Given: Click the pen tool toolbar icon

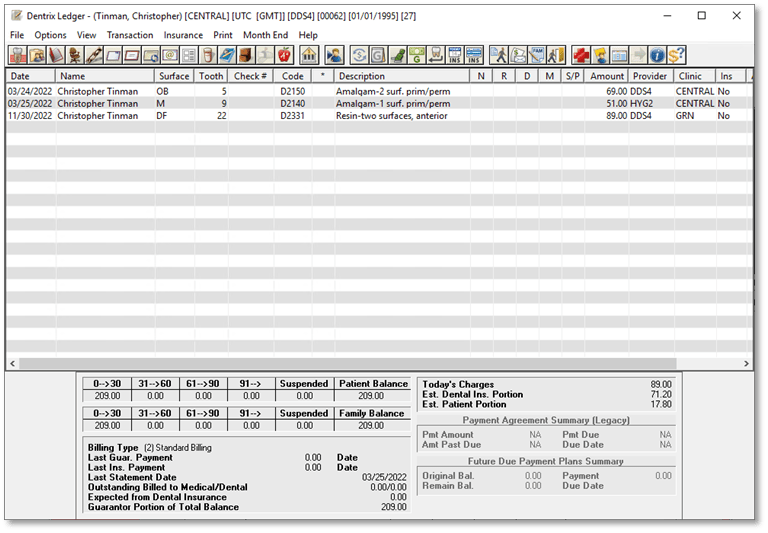Looking at the screenshot, I should pos(94,55).
